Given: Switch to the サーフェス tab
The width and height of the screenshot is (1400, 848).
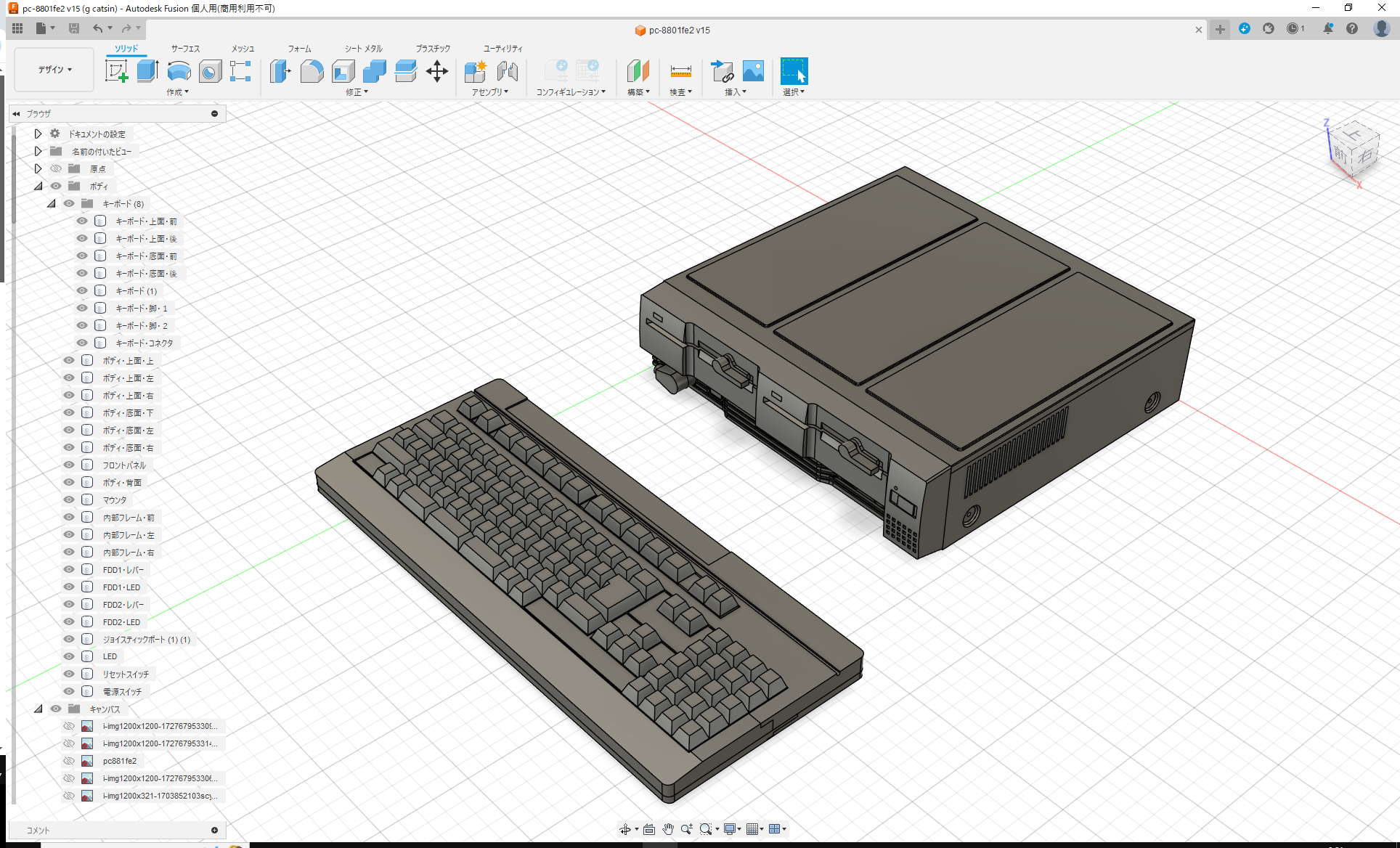Looking at the screenshot, I should click(x=184, y=49).
